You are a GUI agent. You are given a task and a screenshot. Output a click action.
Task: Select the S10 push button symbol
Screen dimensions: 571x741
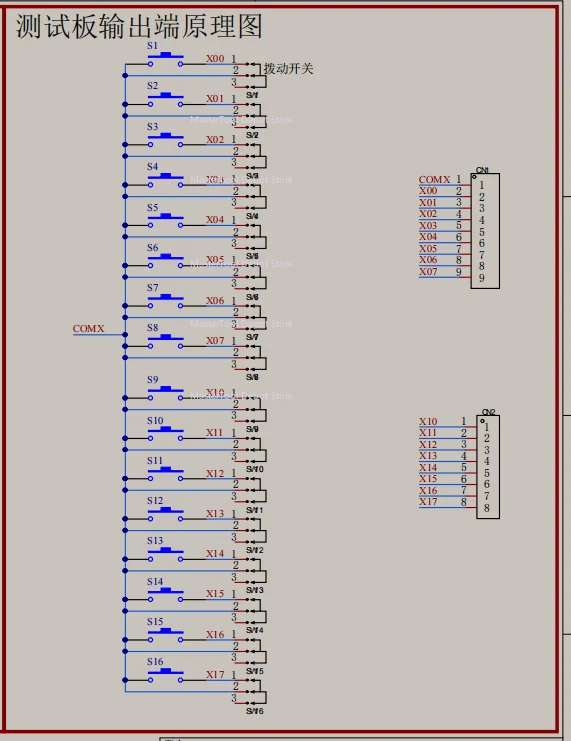click(165, 434)
